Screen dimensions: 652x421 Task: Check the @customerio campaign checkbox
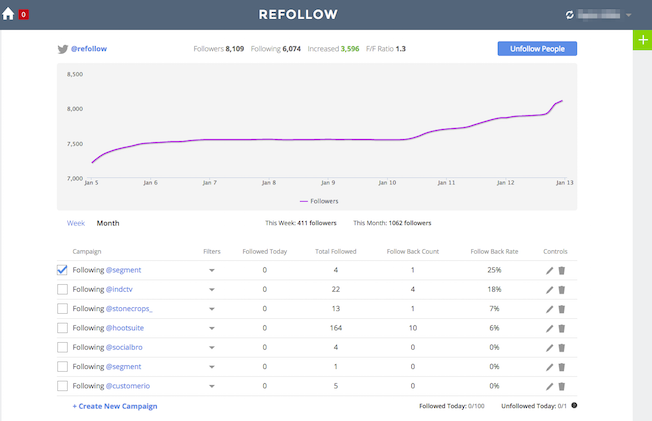tap(62, 386)
